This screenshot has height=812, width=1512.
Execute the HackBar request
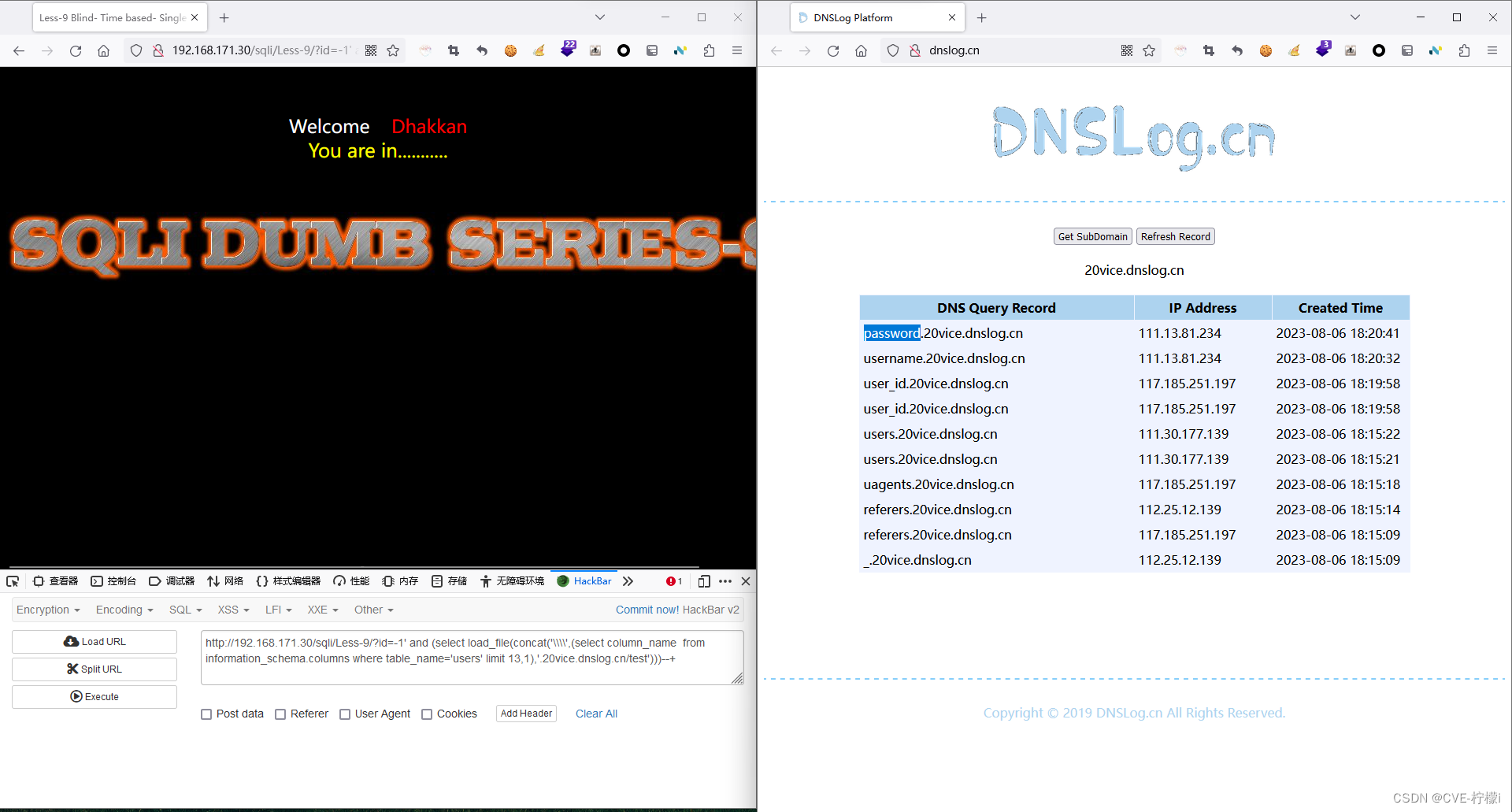point(94,697)
